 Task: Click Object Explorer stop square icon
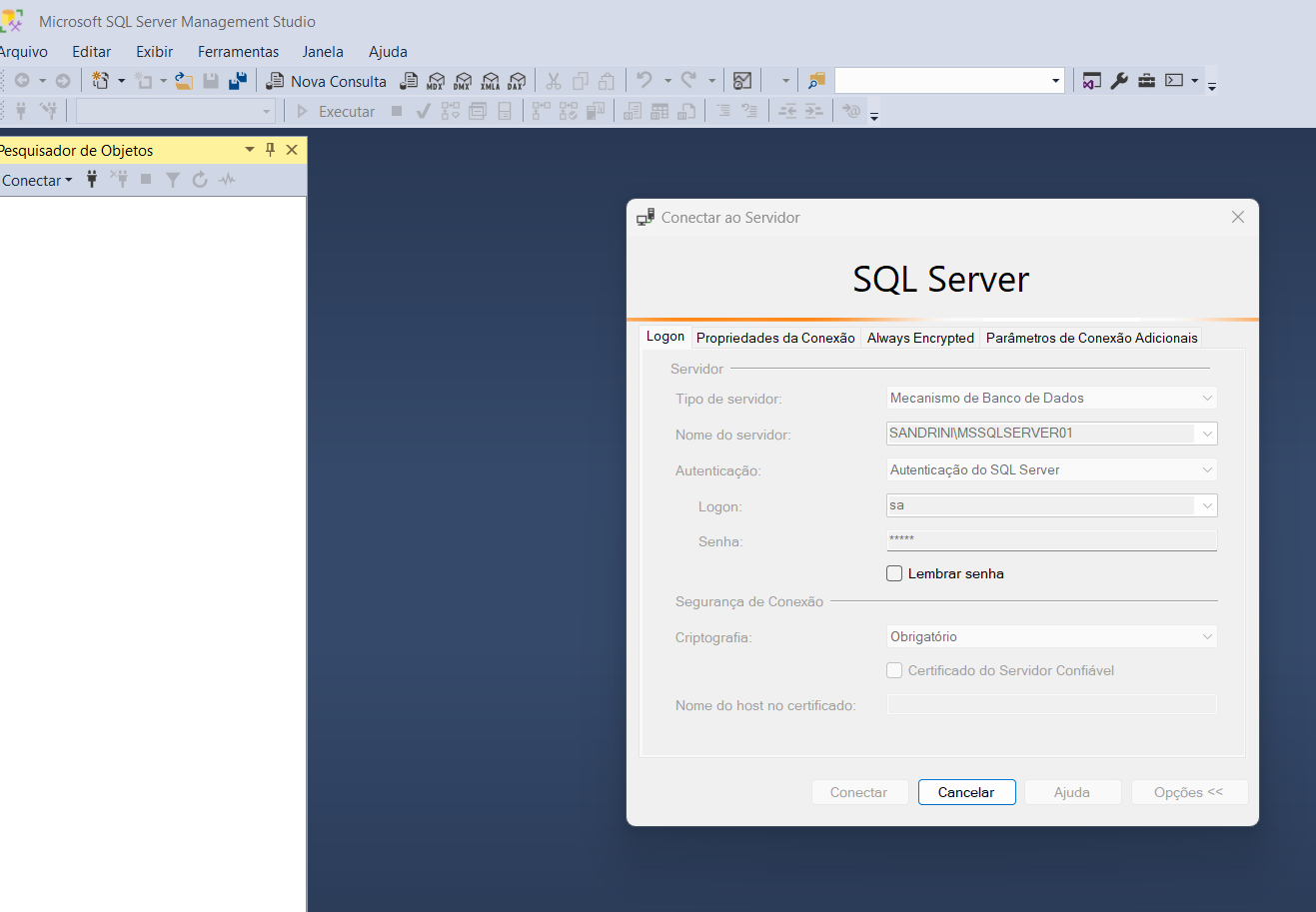146,179
